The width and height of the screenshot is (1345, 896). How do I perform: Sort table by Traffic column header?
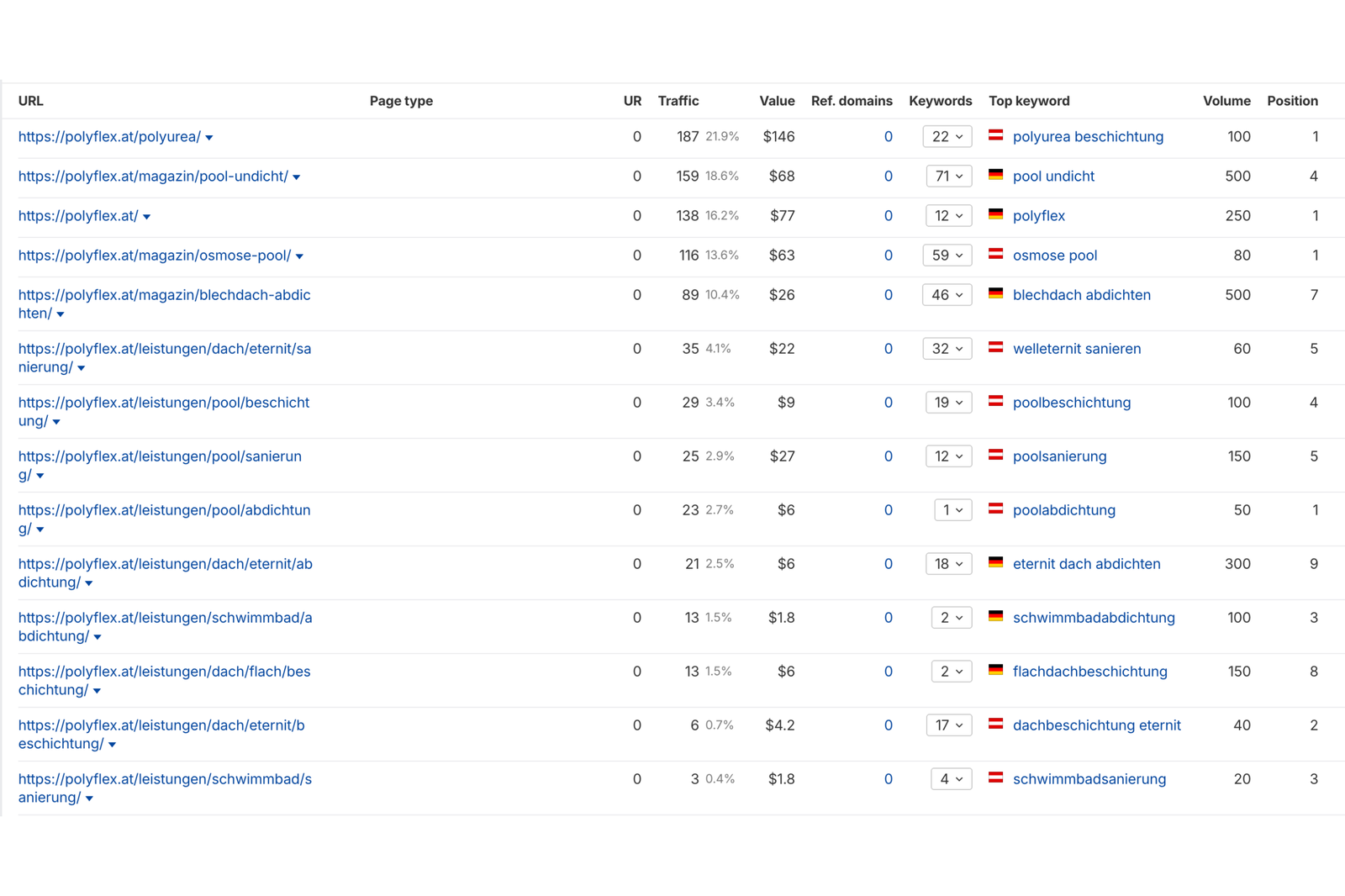pyautogui.click(x=678, y=101)
